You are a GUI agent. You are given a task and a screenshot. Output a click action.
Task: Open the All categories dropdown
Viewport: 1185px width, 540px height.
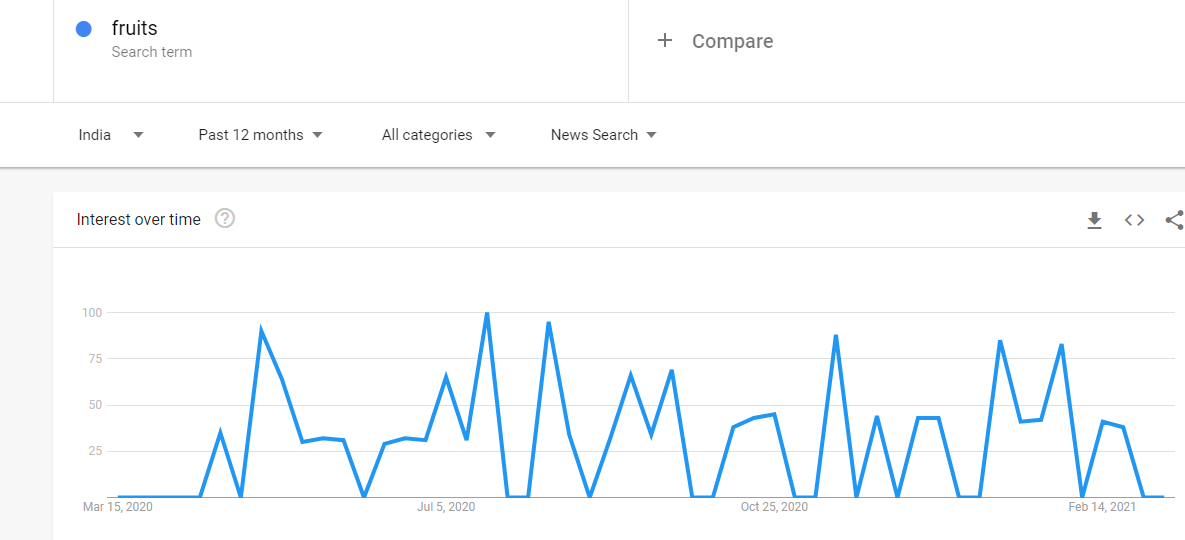pyautogui.click(x=438, y=135)
